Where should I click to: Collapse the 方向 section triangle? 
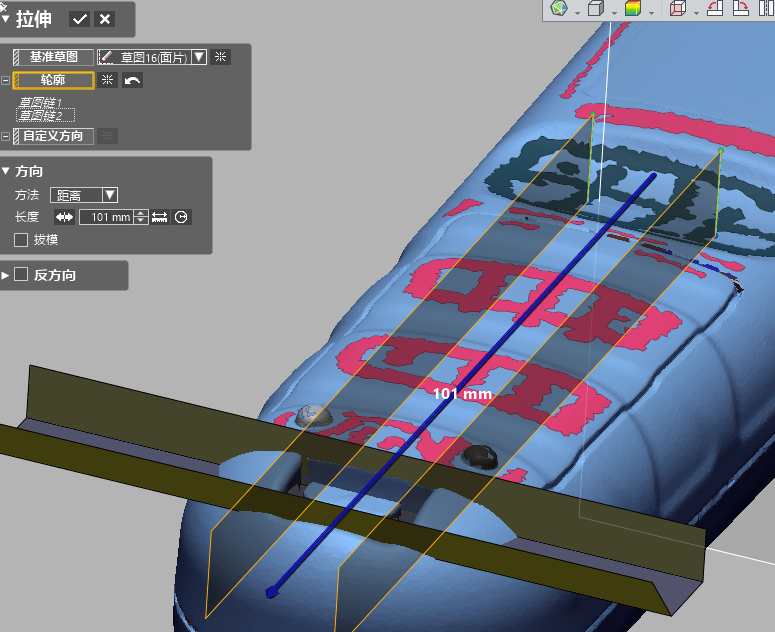pyautogui.click(x=6, y=171)
